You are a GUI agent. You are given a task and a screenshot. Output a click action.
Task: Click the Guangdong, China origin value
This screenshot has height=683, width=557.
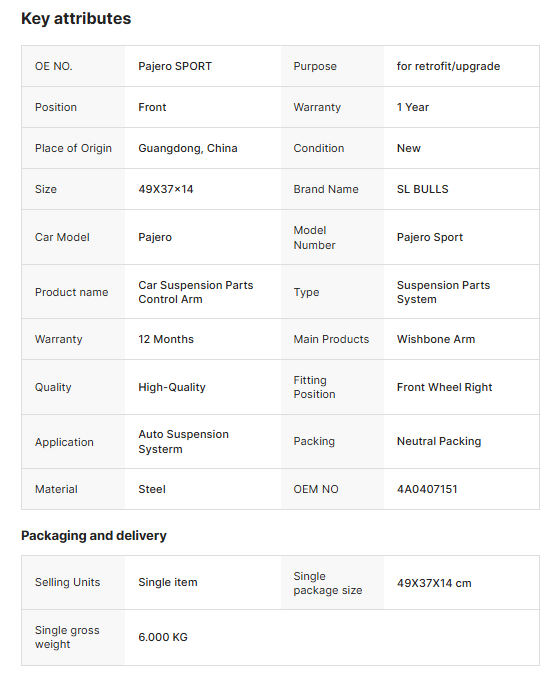click(x=188, y=148)
